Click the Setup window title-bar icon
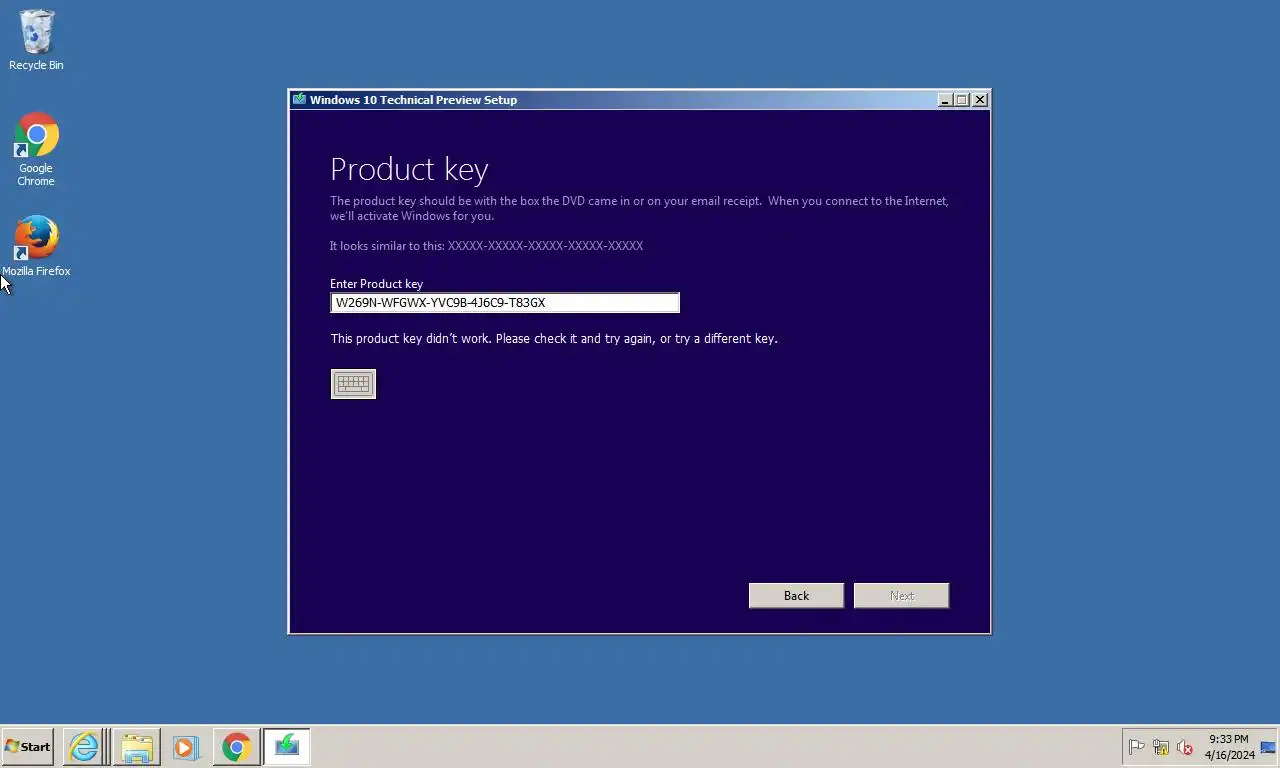This screenshot has height=768, width=1280. (299, 99)
